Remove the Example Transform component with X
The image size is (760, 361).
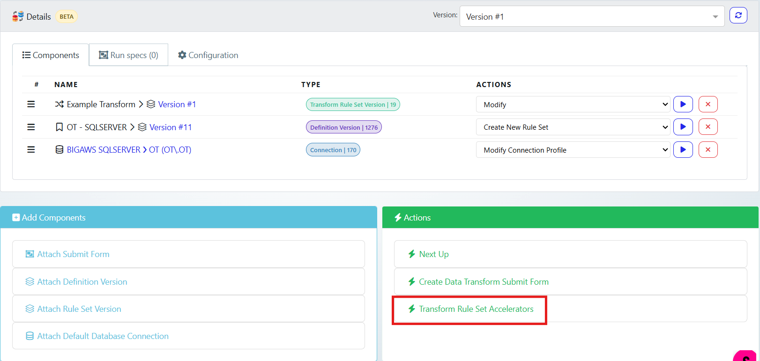pos(708,104)
